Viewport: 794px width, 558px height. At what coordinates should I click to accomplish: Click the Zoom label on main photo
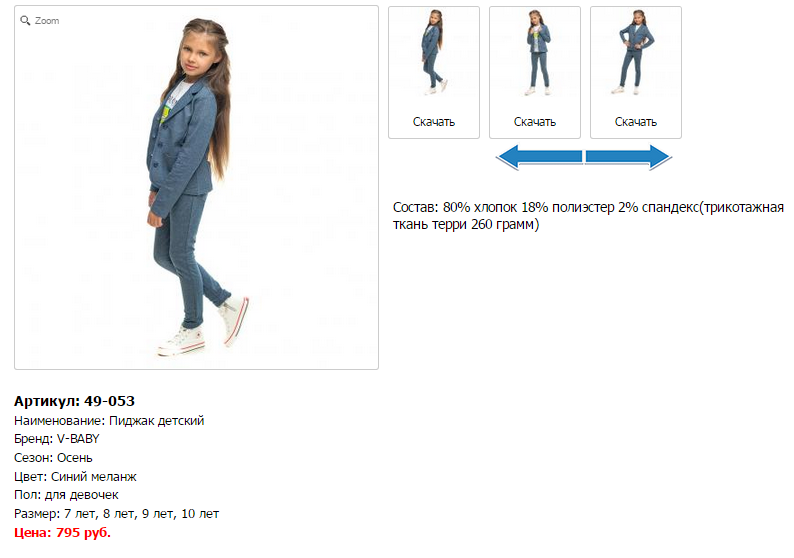point(47,21)
